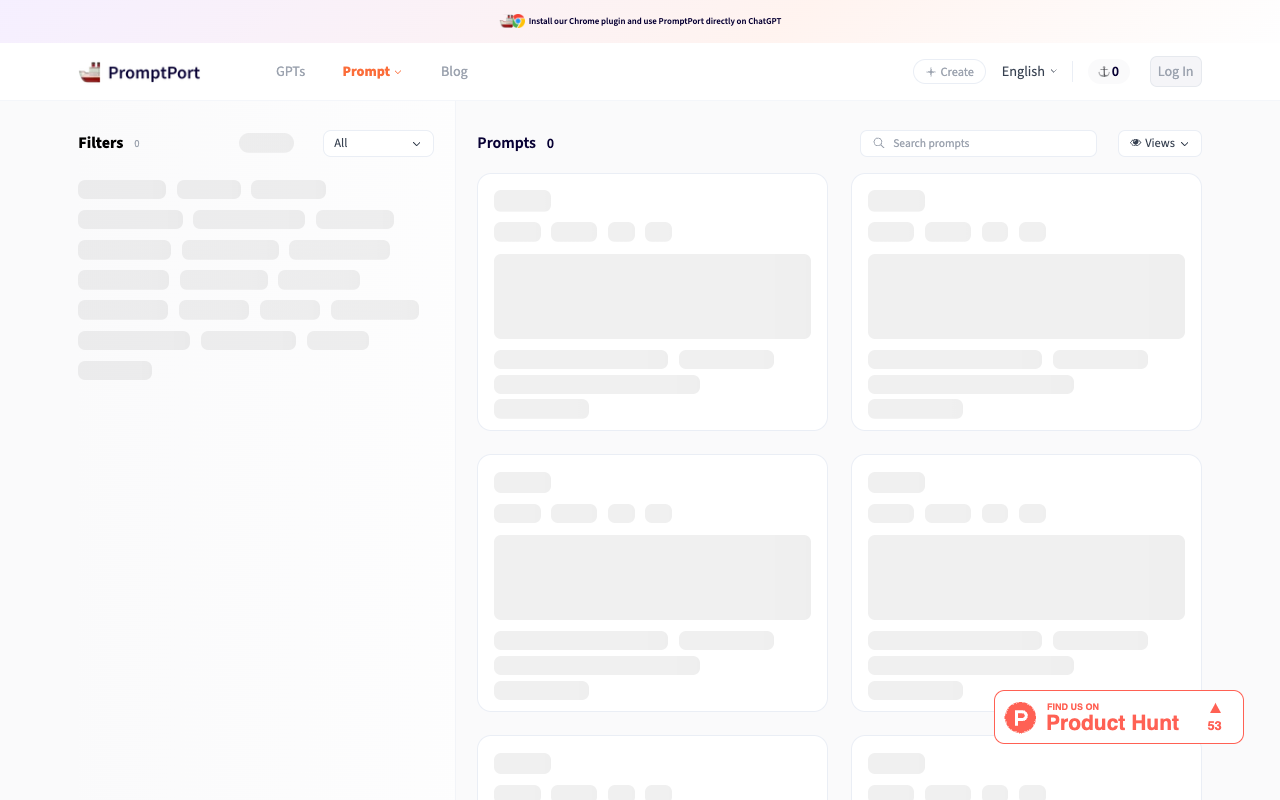Click the PromptPort ship logo icon
The image size is (1280, 800).
(90, 72)
